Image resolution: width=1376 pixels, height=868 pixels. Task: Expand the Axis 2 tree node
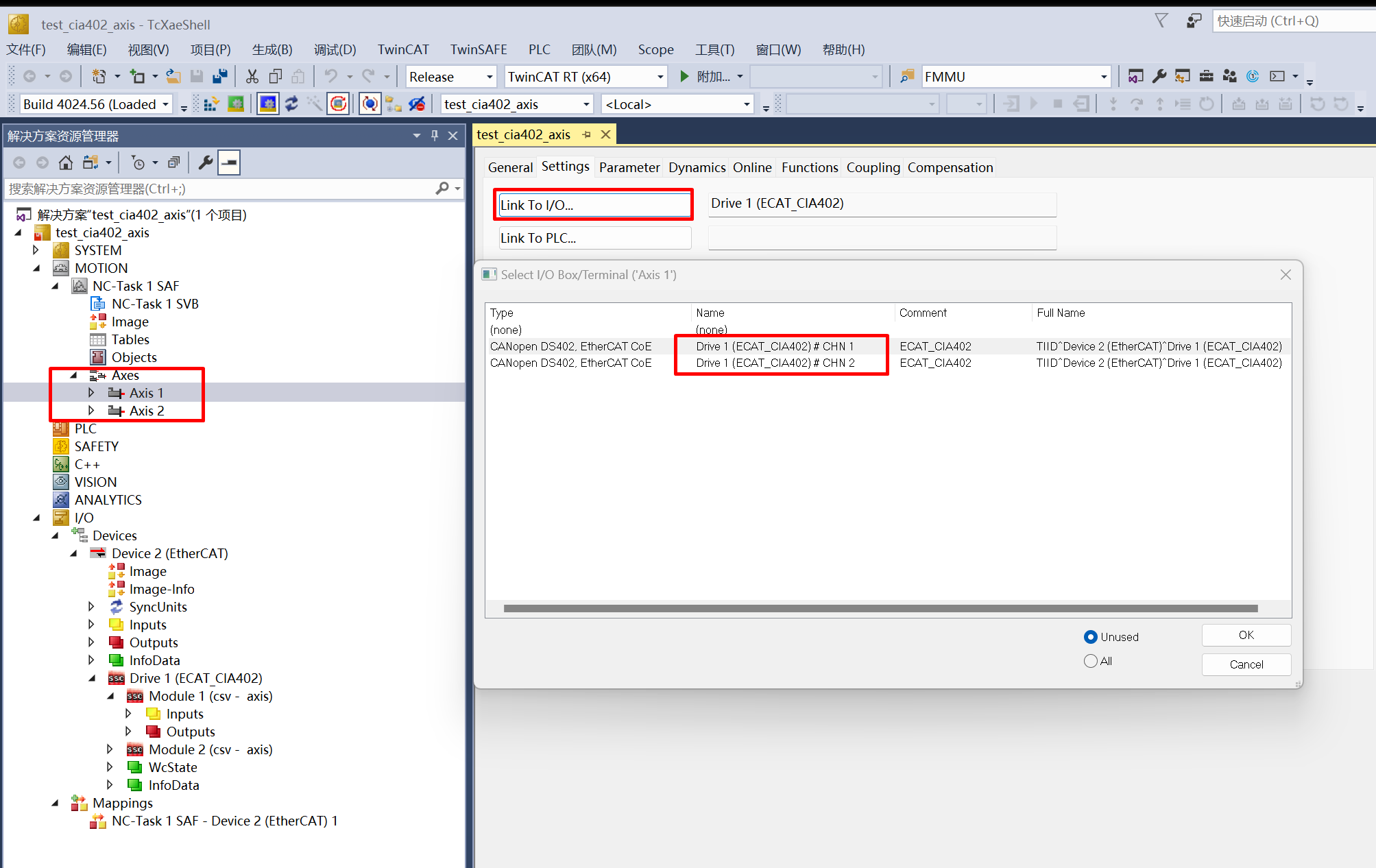pyautogui.click(x=91, y=411)
